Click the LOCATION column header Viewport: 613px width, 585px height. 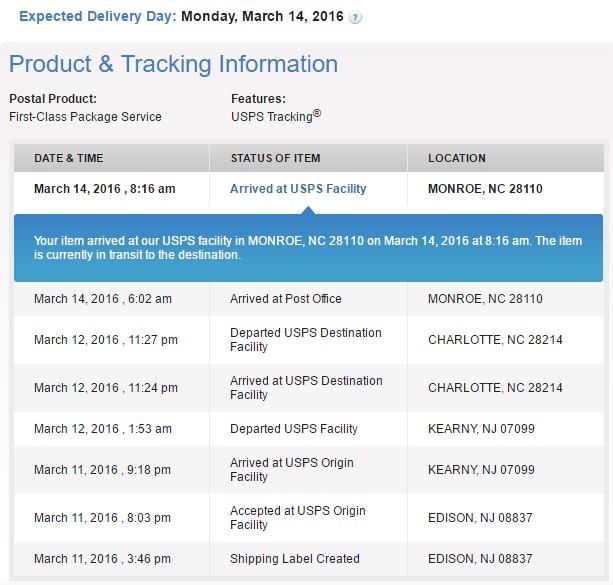457,158
